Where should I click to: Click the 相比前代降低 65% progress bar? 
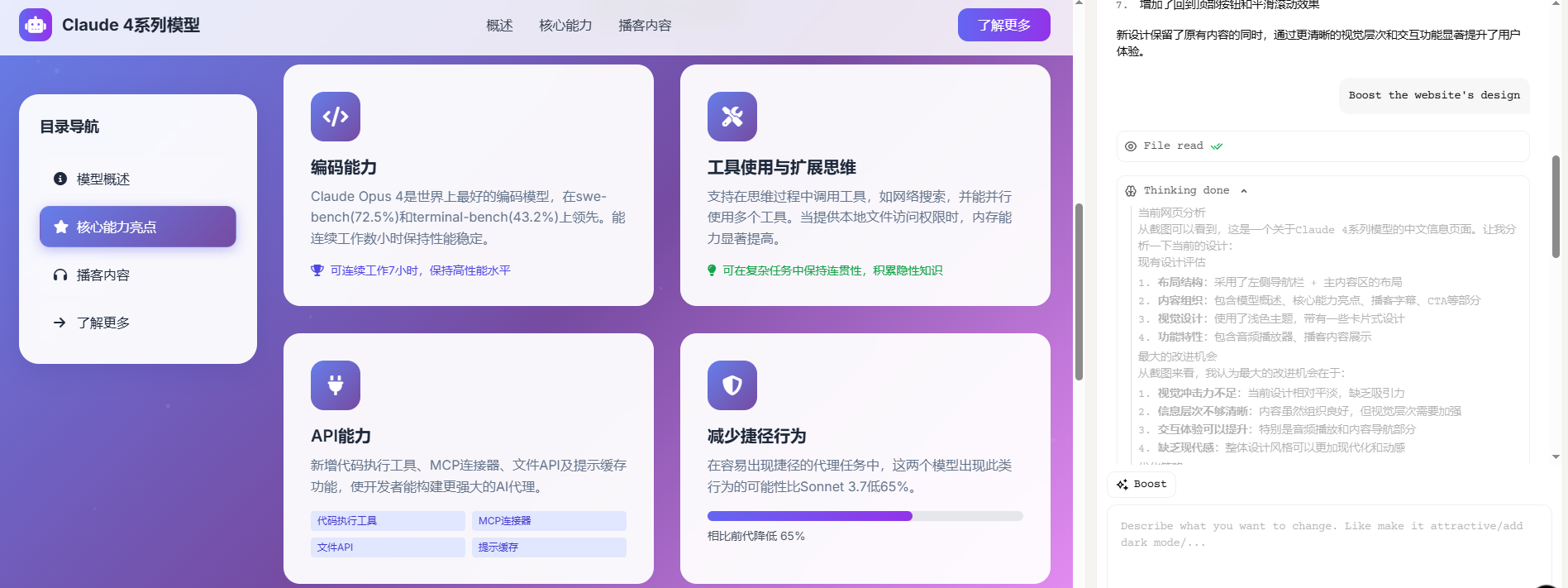[x=865, y=516]
